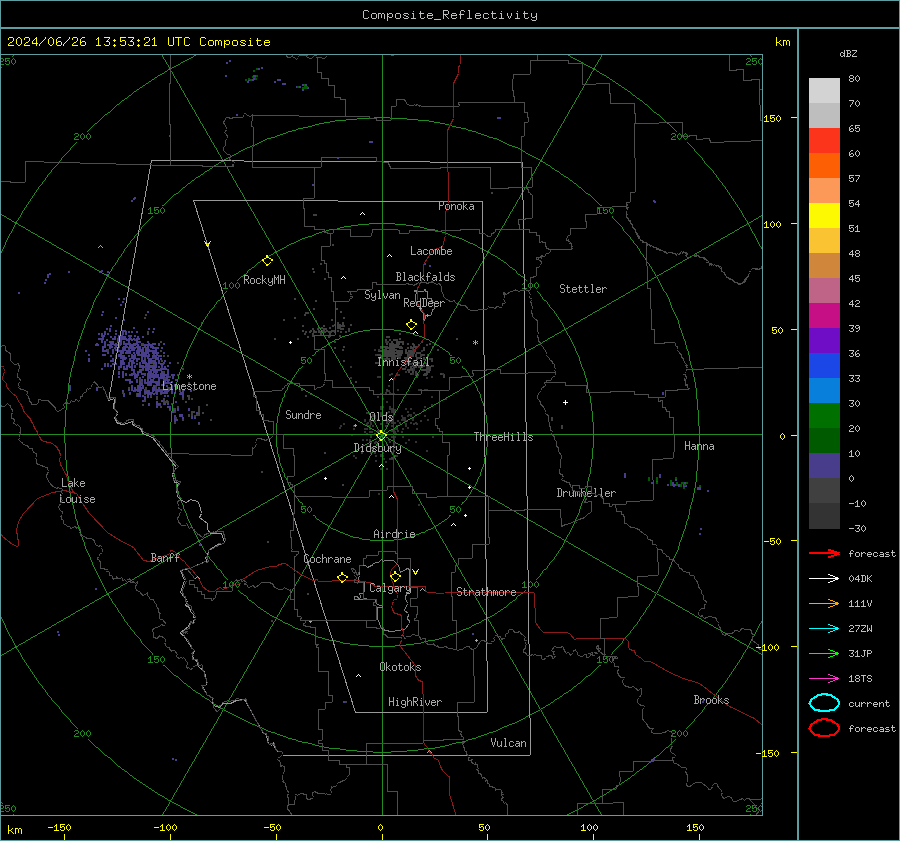Click the Calgary city label
The height and width of the screenshot is (841, 900).
coord(390,588)
